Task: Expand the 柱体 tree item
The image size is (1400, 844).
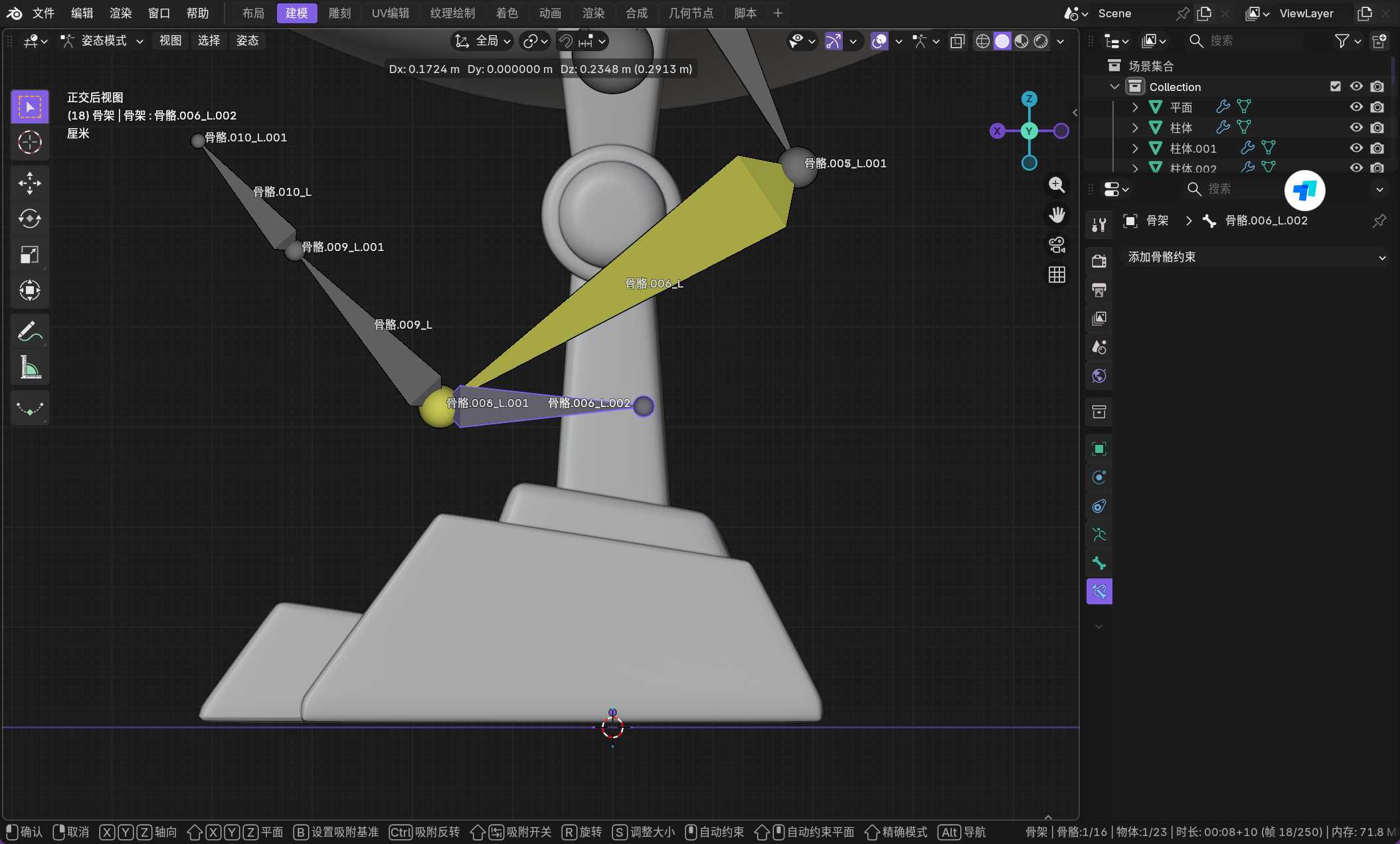Action: 1135,127
